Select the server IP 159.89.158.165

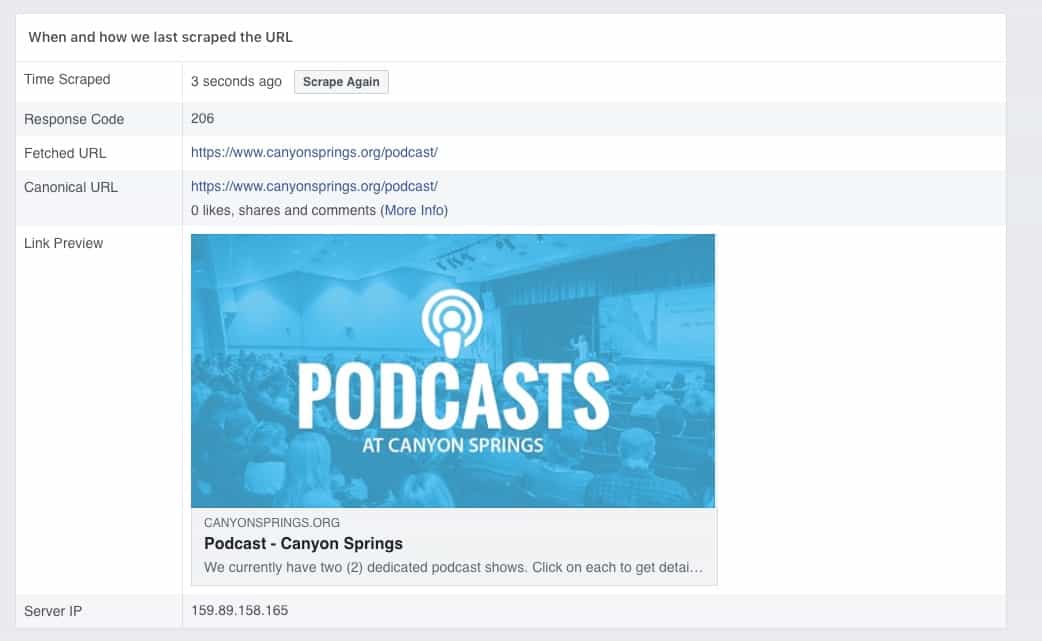(239, 610)
